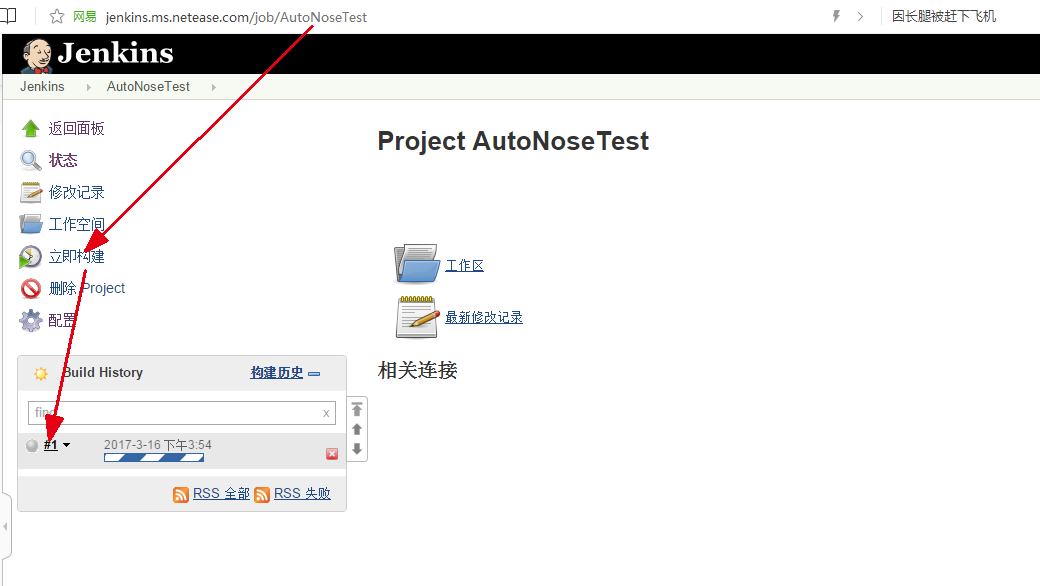Viewport: 1040px width, 586px height.
Task: Open dropdown arrow next to build #1
Action: [x=66, y=445]
